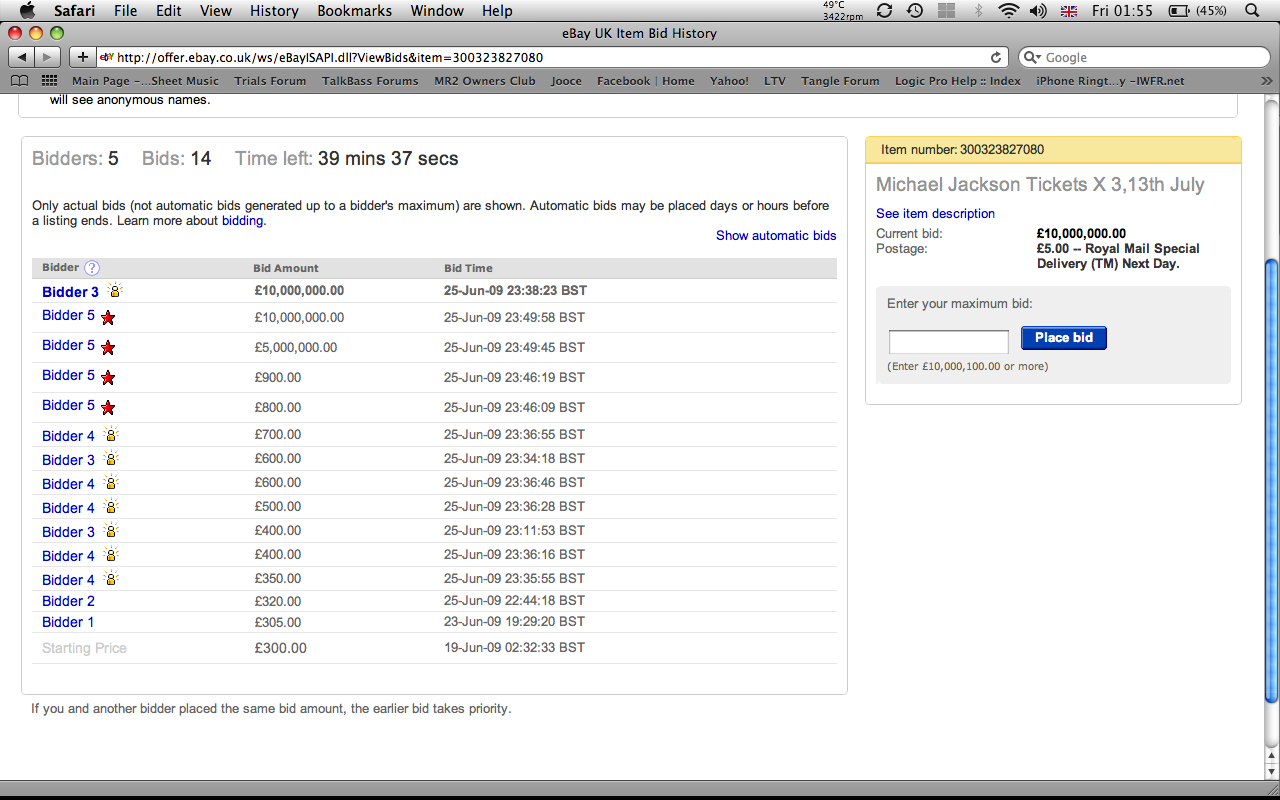Open the Google search engine dropdown
The width and height of the screenshot is (1280, 800).
(1030, 58)
